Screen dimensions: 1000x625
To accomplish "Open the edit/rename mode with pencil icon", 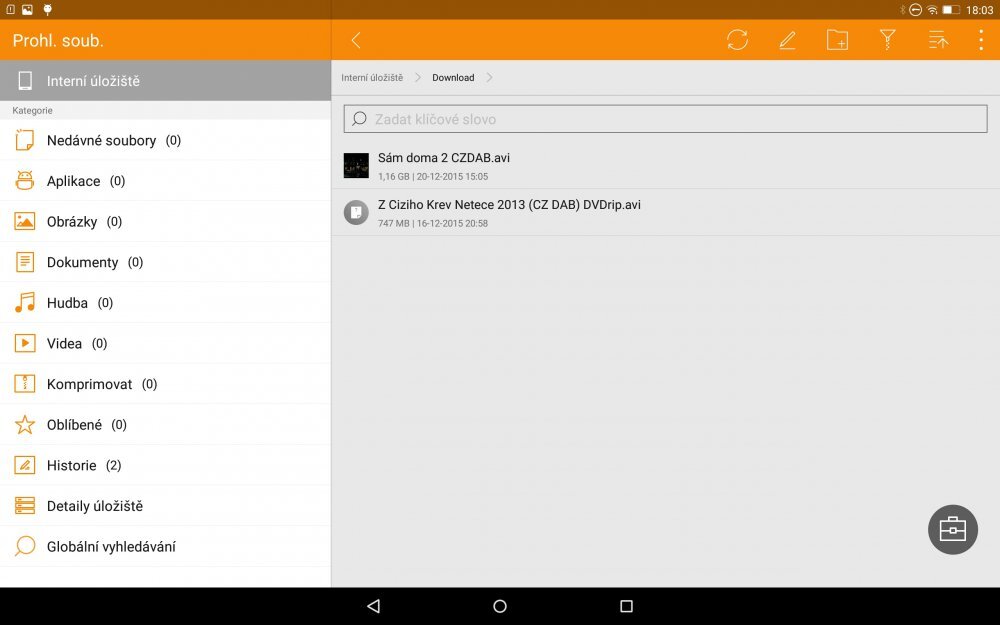I will pyautogui.click(x=787, y=40).
